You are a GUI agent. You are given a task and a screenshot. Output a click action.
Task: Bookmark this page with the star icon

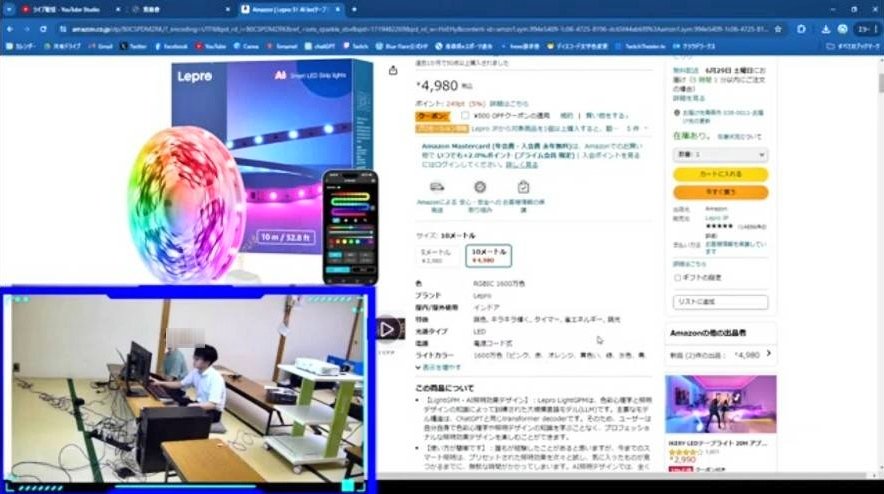778,29
